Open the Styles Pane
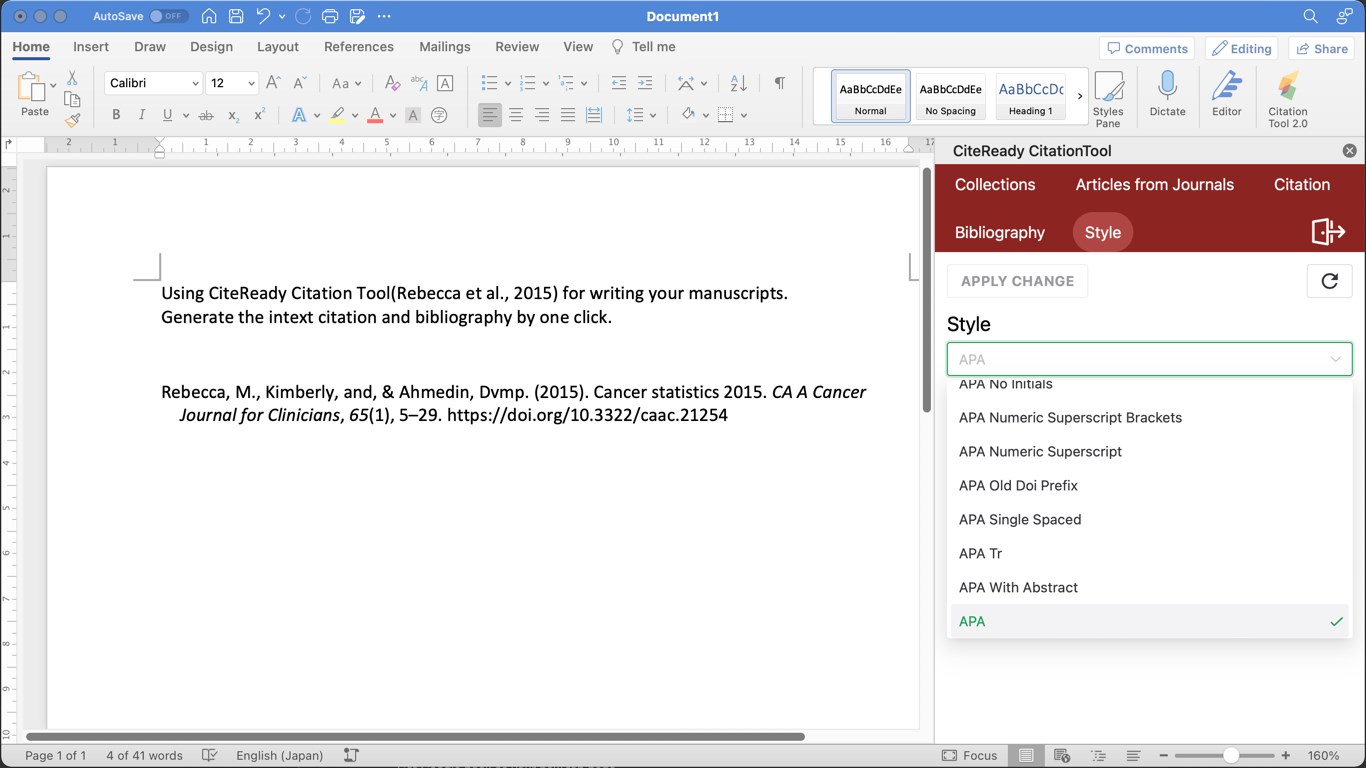Screen dimensions: 1366x768 point(1108,99)
